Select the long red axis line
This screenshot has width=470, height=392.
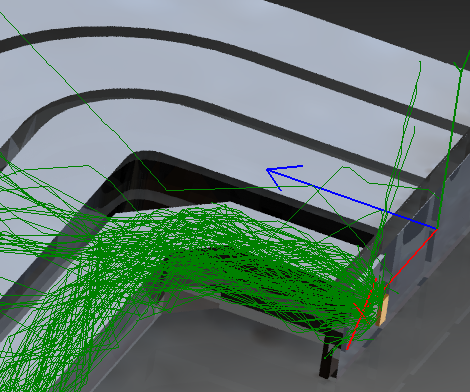(392, 289)
